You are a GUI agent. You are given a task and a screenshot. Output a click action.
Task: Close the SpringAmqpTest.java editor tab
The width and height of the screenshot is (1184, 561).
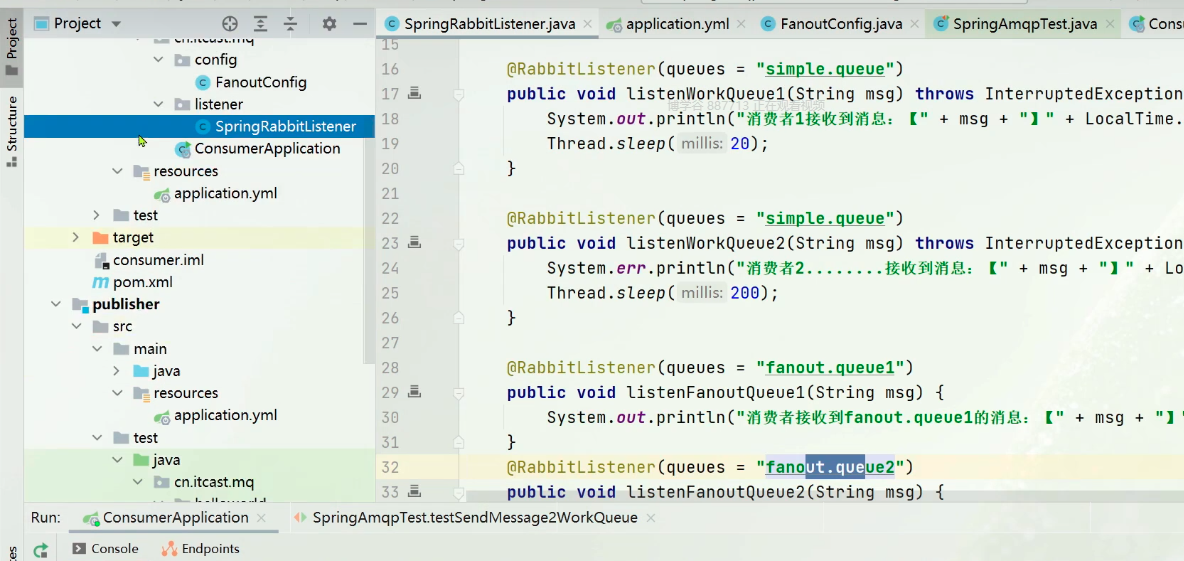click(1109, 24)
